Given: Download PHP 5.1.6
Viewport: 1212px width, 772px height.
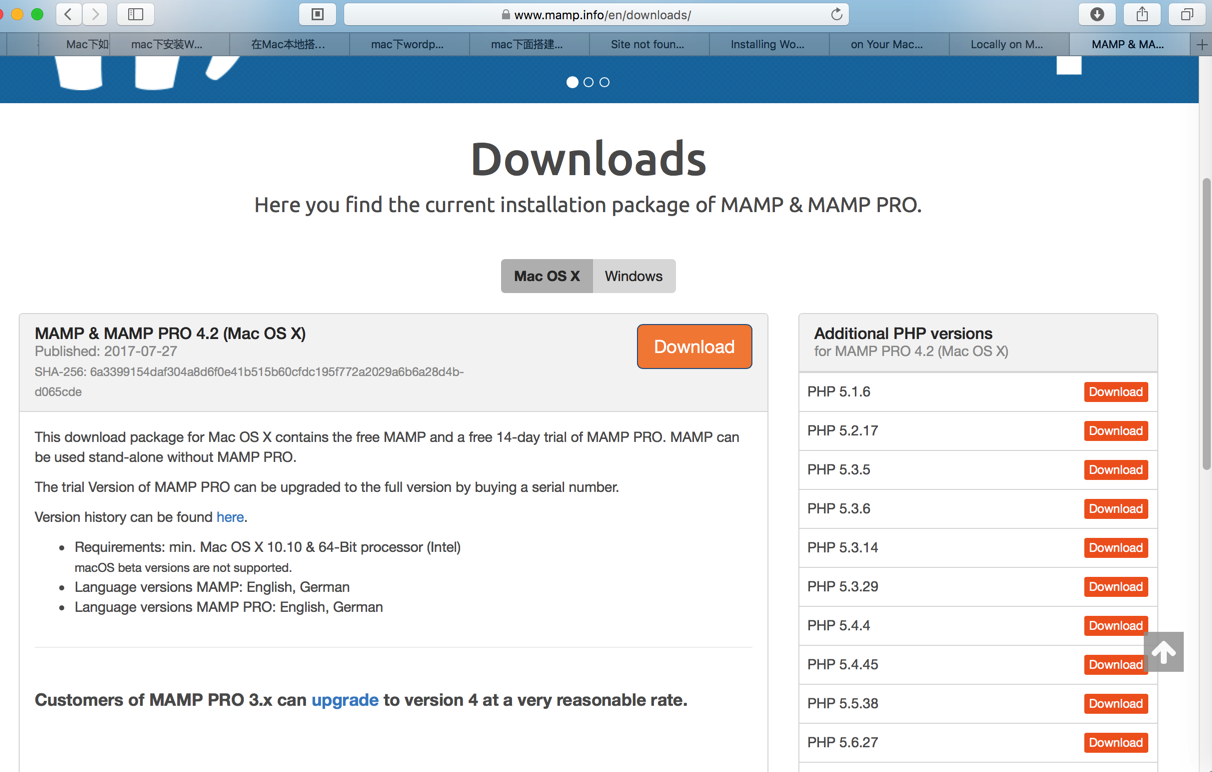Looking at the screenshot, I should [1116, 392].
